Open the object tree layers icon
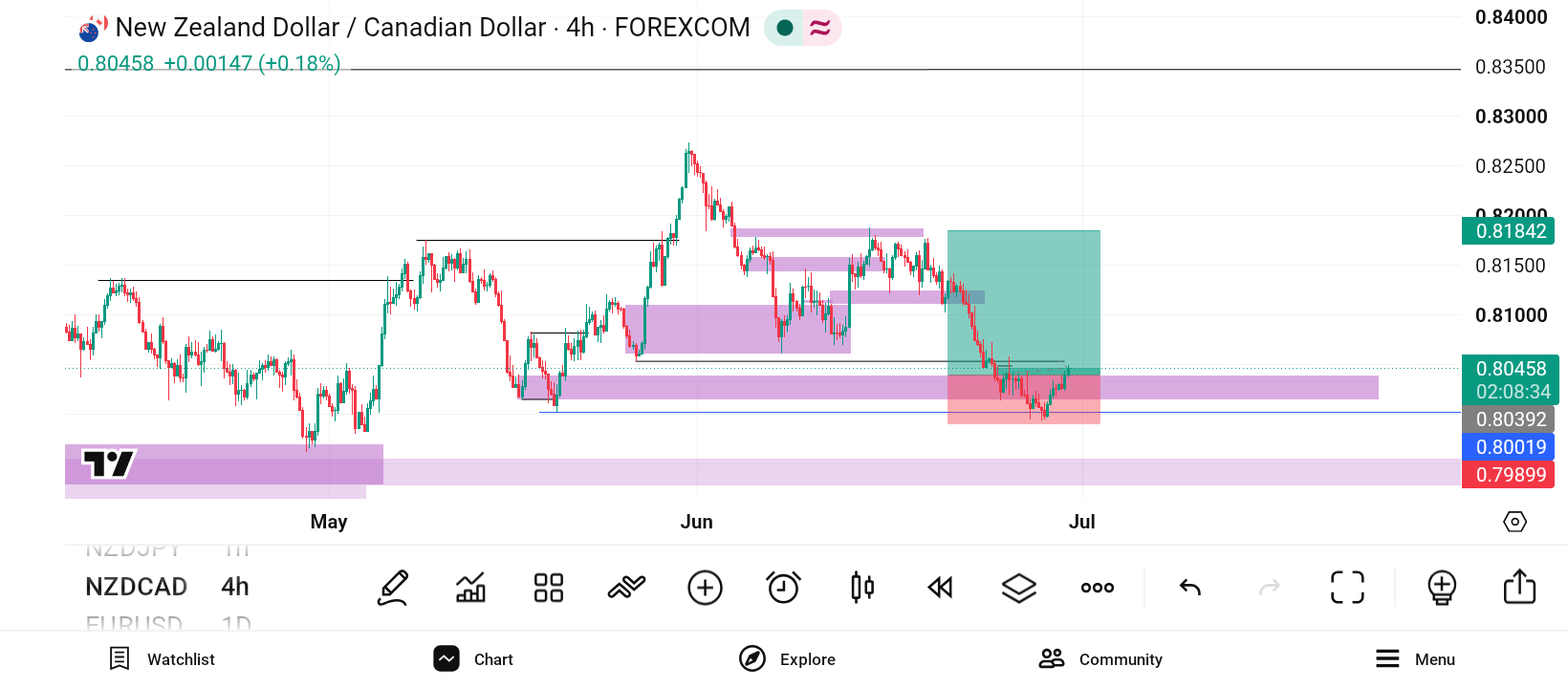1568x688 pixels. [1019, 588]
